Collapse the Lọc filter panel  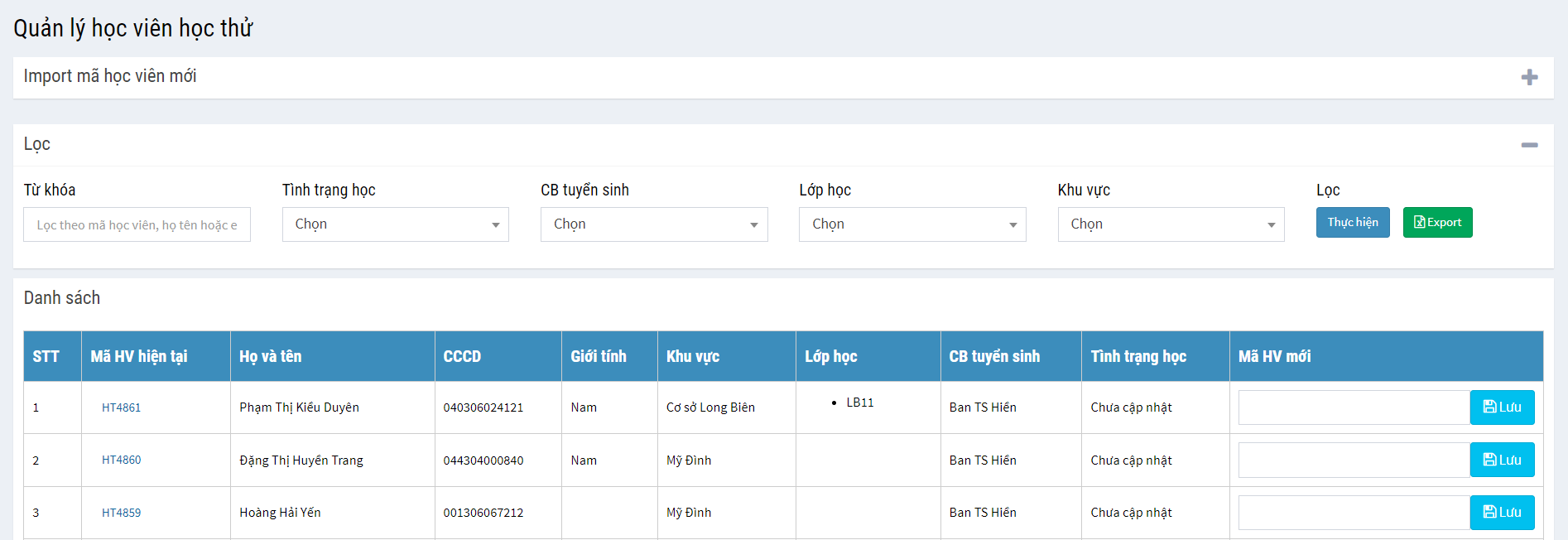tap(1529, 145)
